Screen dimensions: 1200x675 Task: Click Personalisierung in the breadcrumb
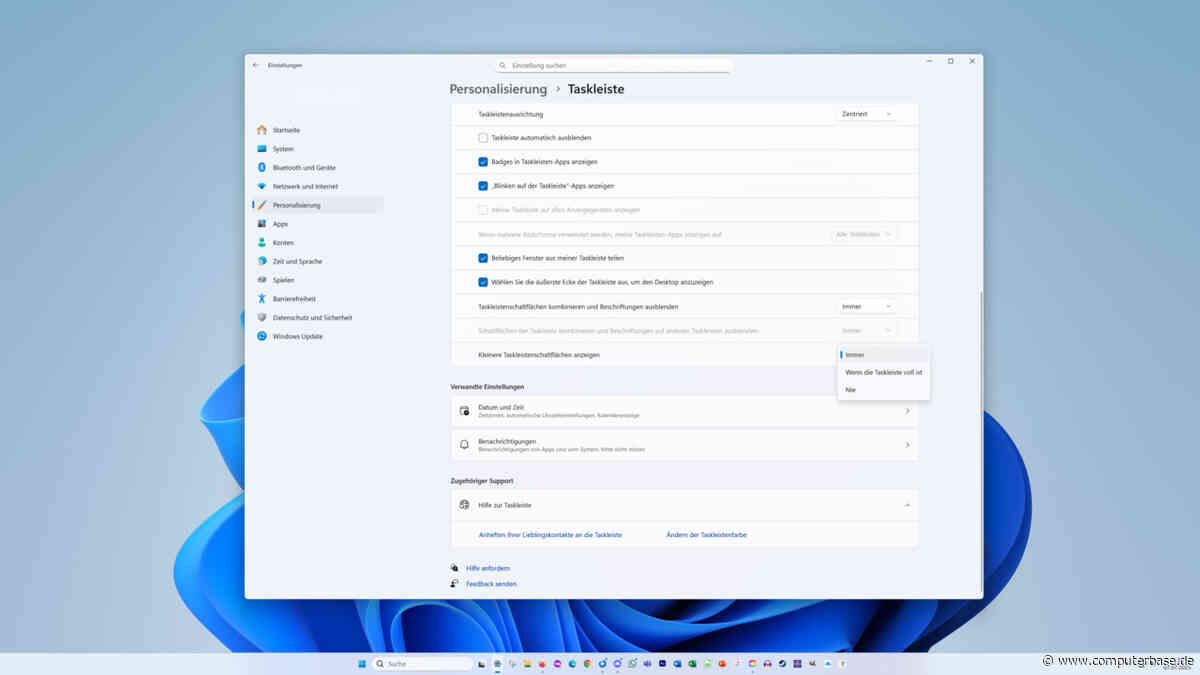(x=498, y=89)
